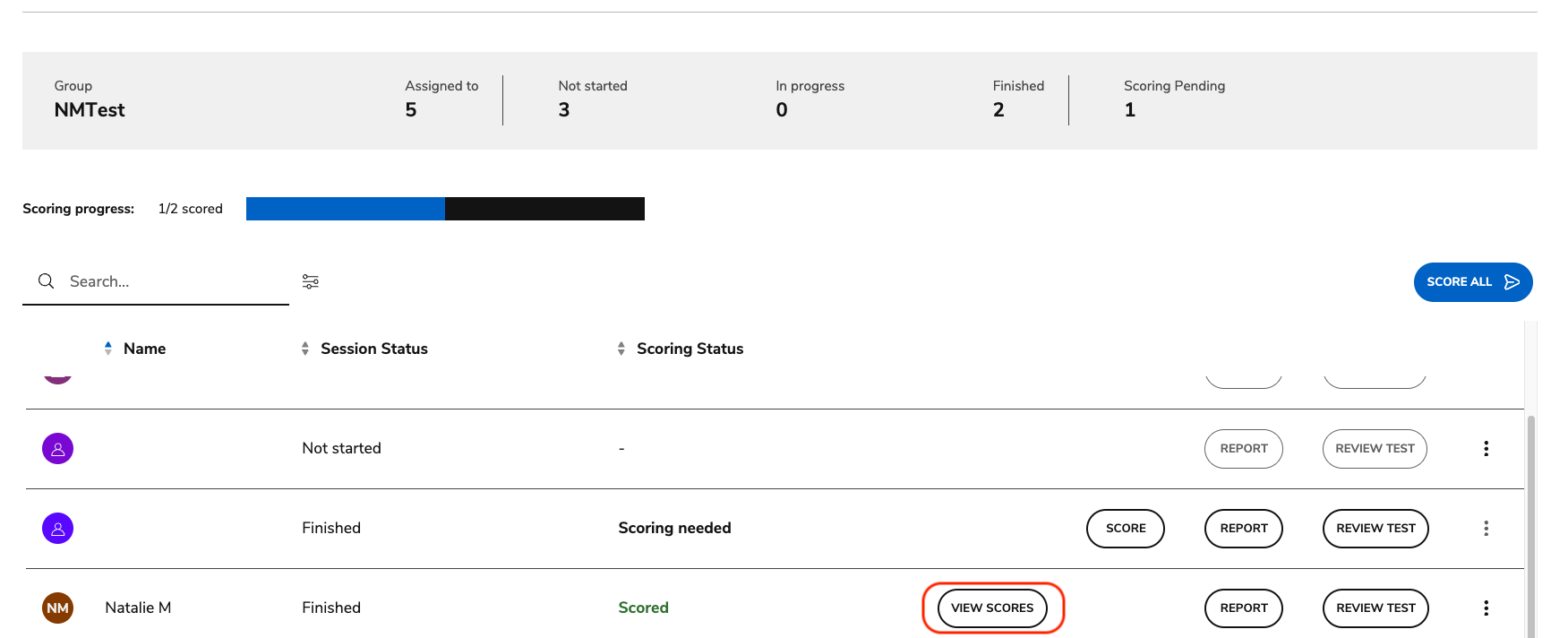Open more options for Natalie M row

[x=1486, y=608]
